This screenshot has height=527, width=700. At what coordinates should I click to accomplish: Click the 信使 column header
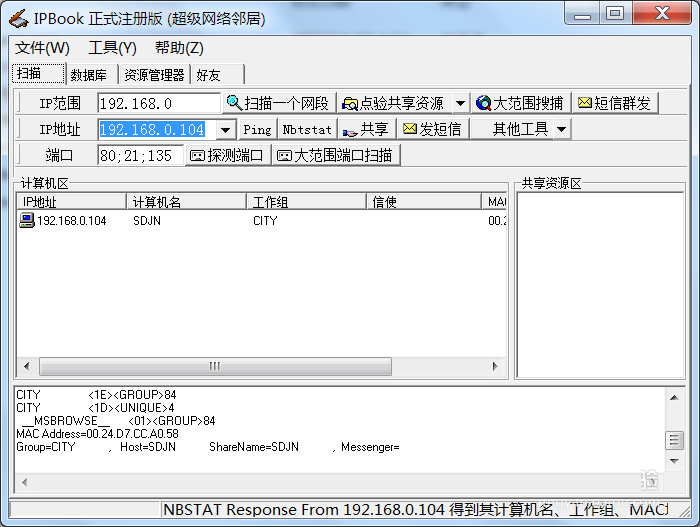point(424,202)
